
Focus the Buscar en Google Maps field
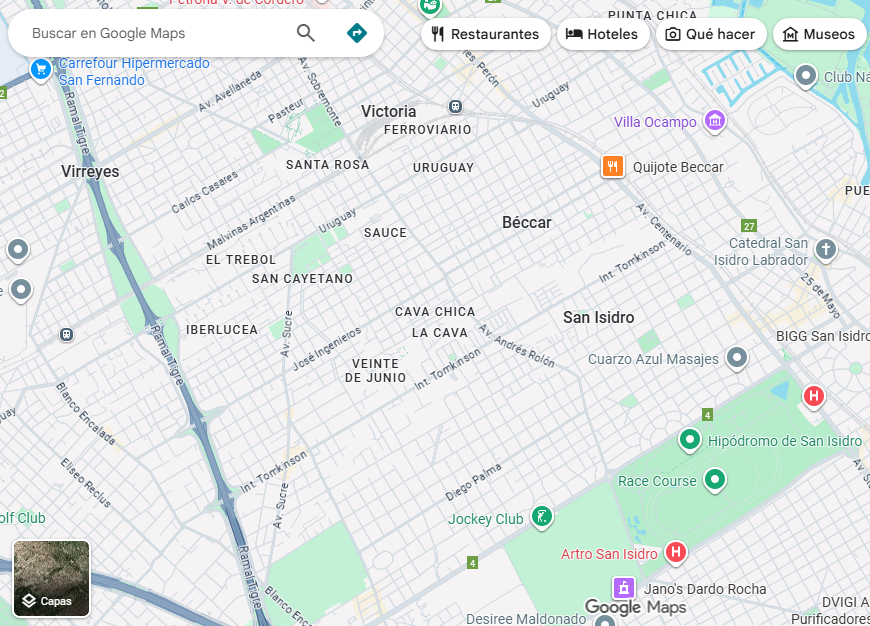coord(150,33)
